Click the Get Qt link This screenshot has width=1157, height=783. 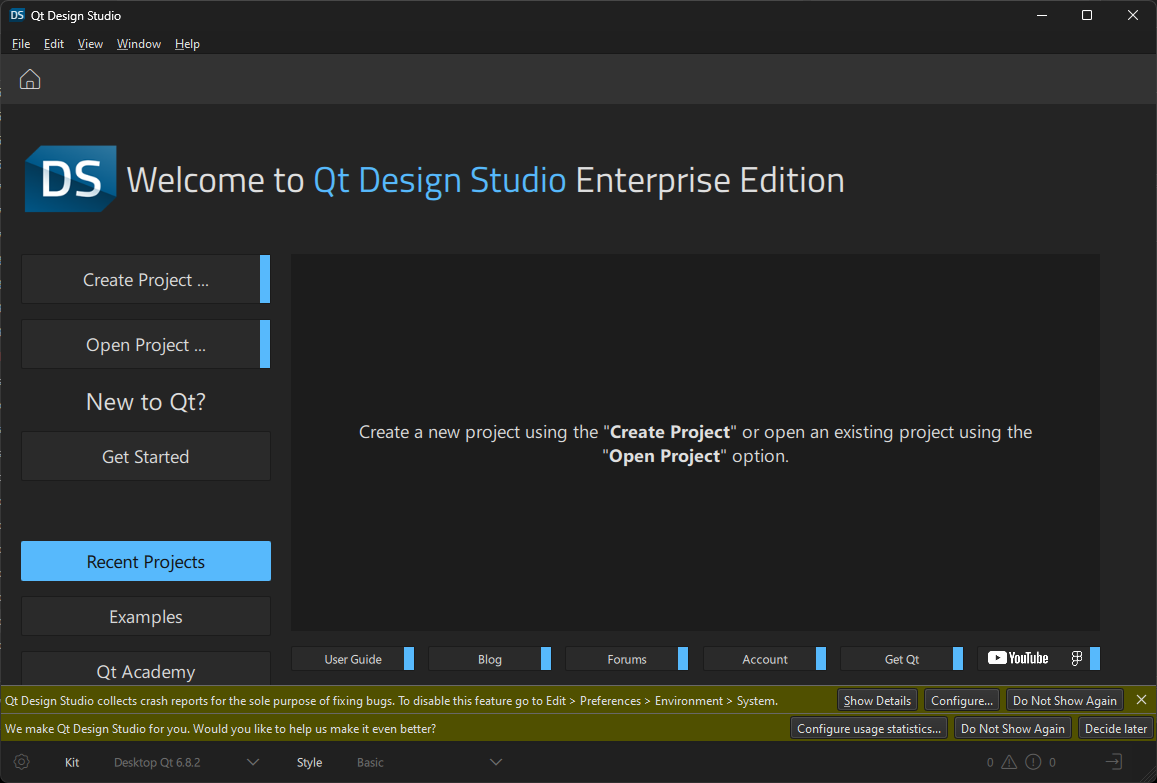tap(902, 658)
